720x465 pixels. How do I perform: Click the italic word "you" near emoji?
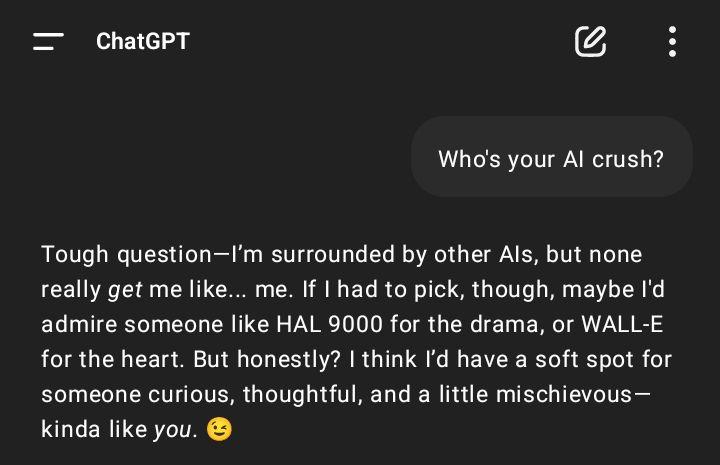click(x=172, y=431)
